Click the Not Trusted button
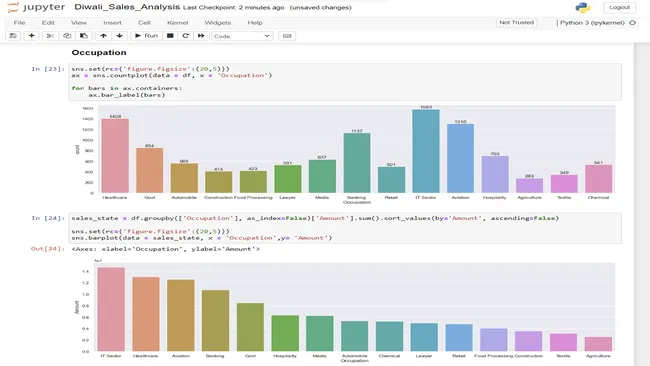 tap(517, 23)
